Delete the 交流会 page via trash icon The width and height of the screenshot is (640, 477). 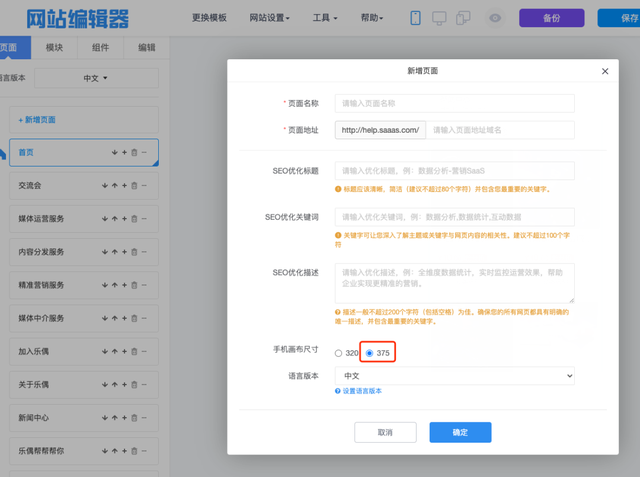[135, 186]
